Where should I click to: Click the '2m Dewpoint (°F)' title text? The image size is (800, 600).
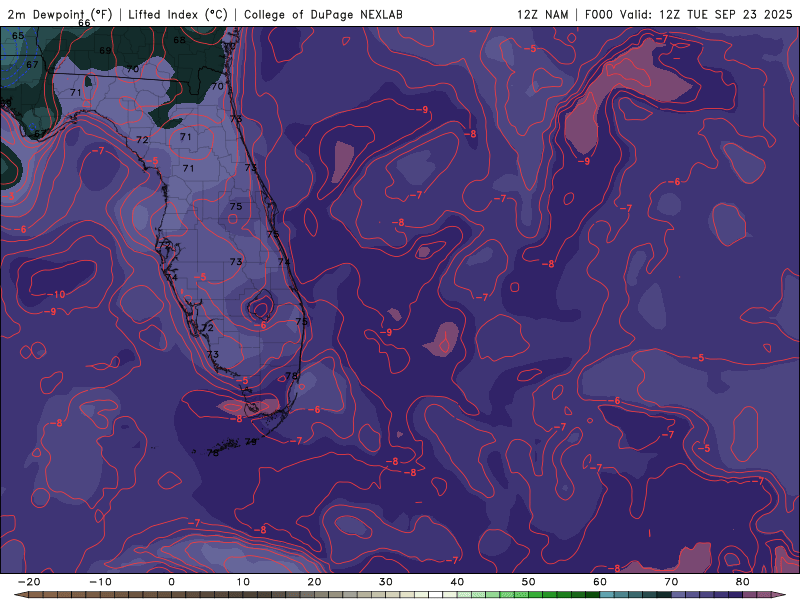[x=60, y=14]
